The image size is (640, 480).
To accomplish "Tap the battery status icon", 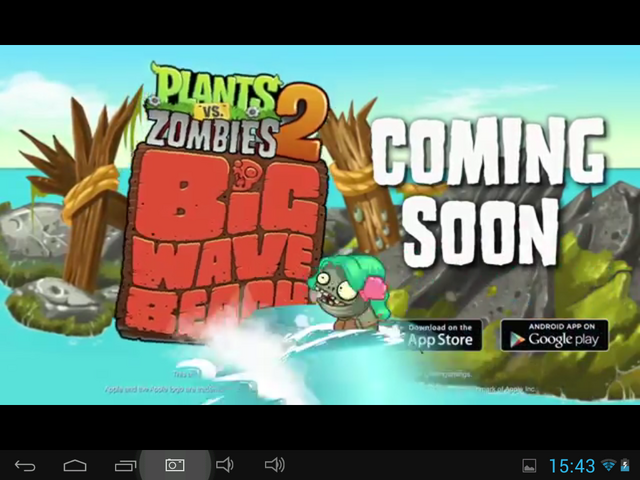I will click(x=625, y=465).
